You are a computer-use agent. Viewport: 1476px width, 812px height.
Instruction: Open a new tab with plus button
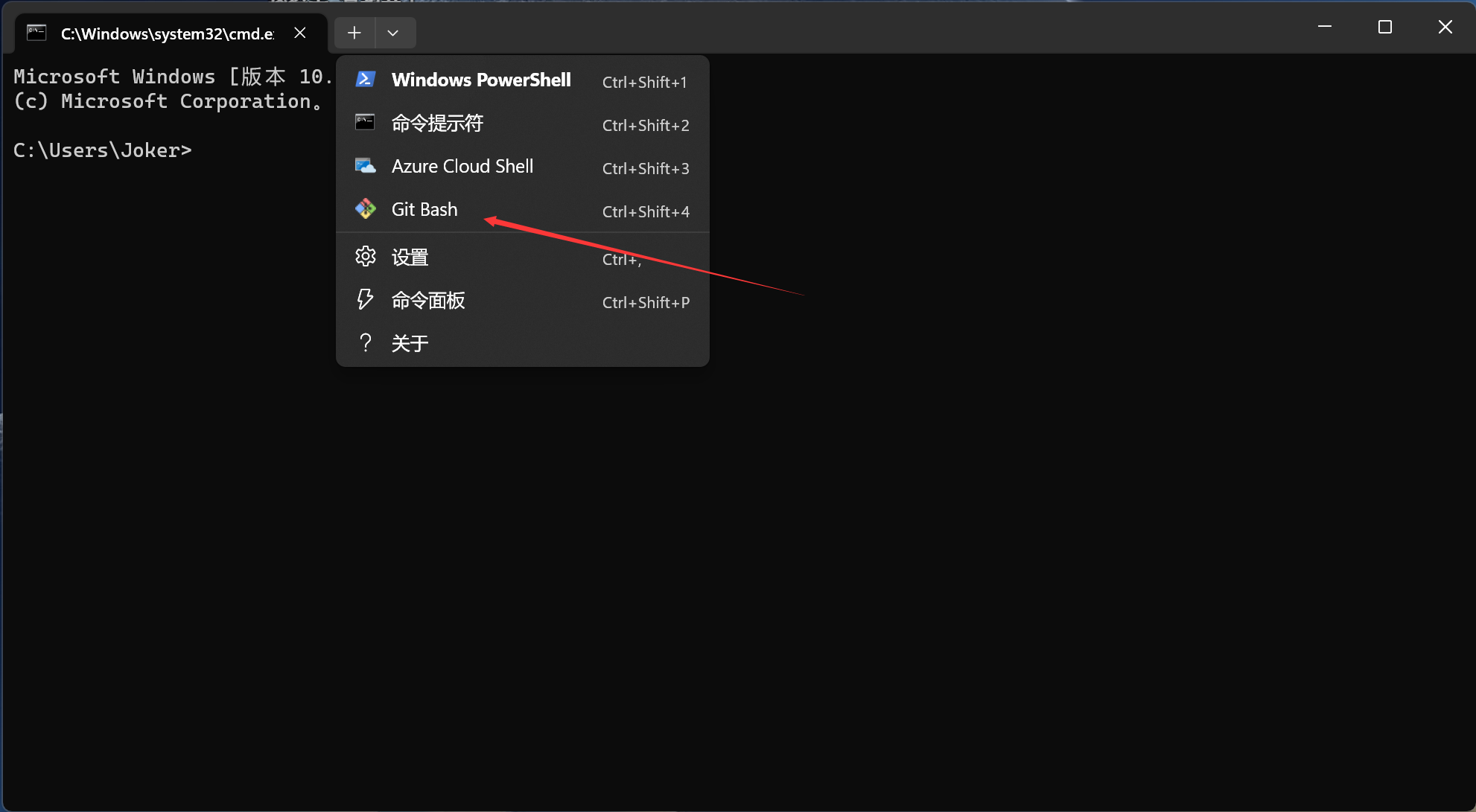coord(354,33)
